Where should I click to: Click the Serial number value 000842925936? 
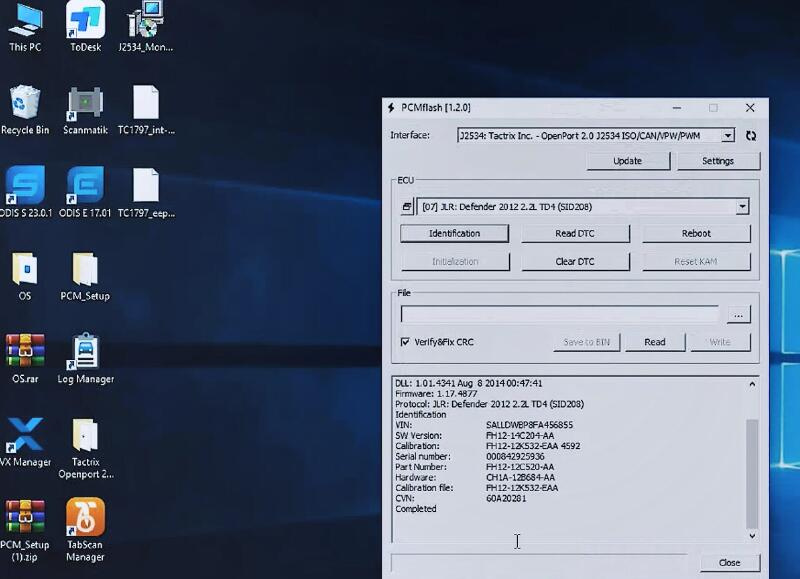coord(515,457)
